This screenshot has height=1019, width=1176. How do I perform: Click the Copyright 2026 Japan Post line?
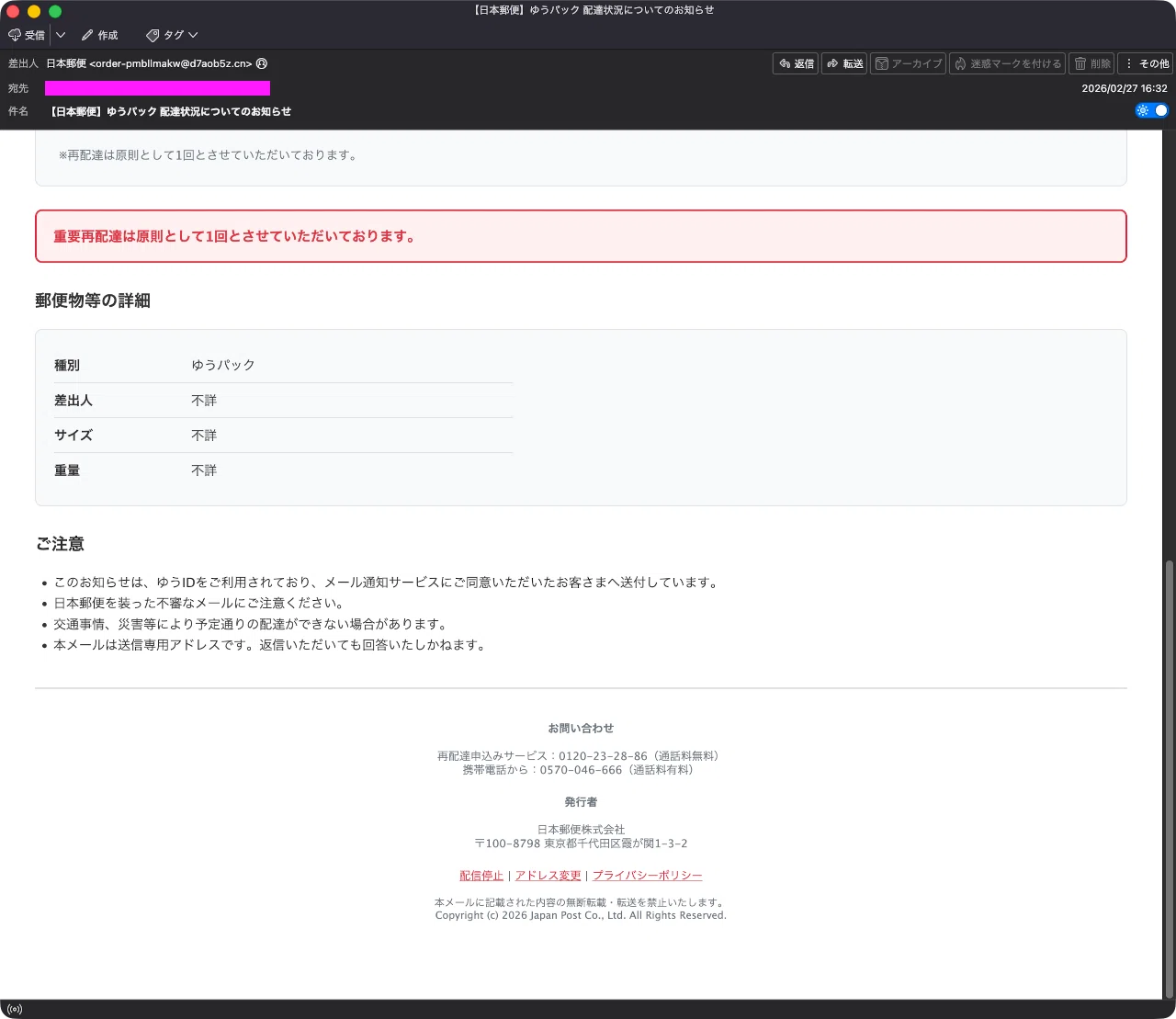(581, 915)
